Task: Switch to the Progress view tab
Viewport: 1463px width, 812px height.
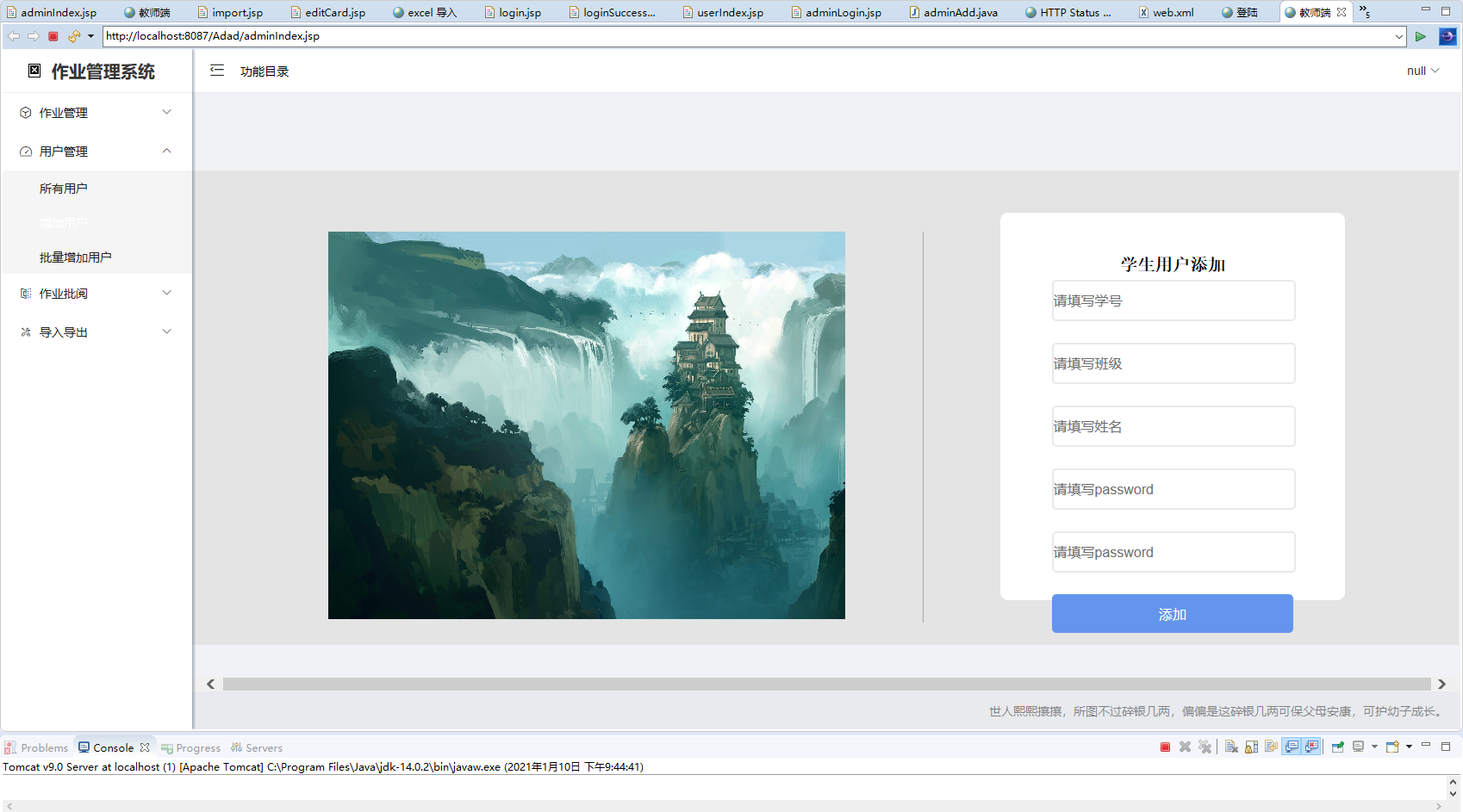Action: pyautogui.click(x=191, y=747)
